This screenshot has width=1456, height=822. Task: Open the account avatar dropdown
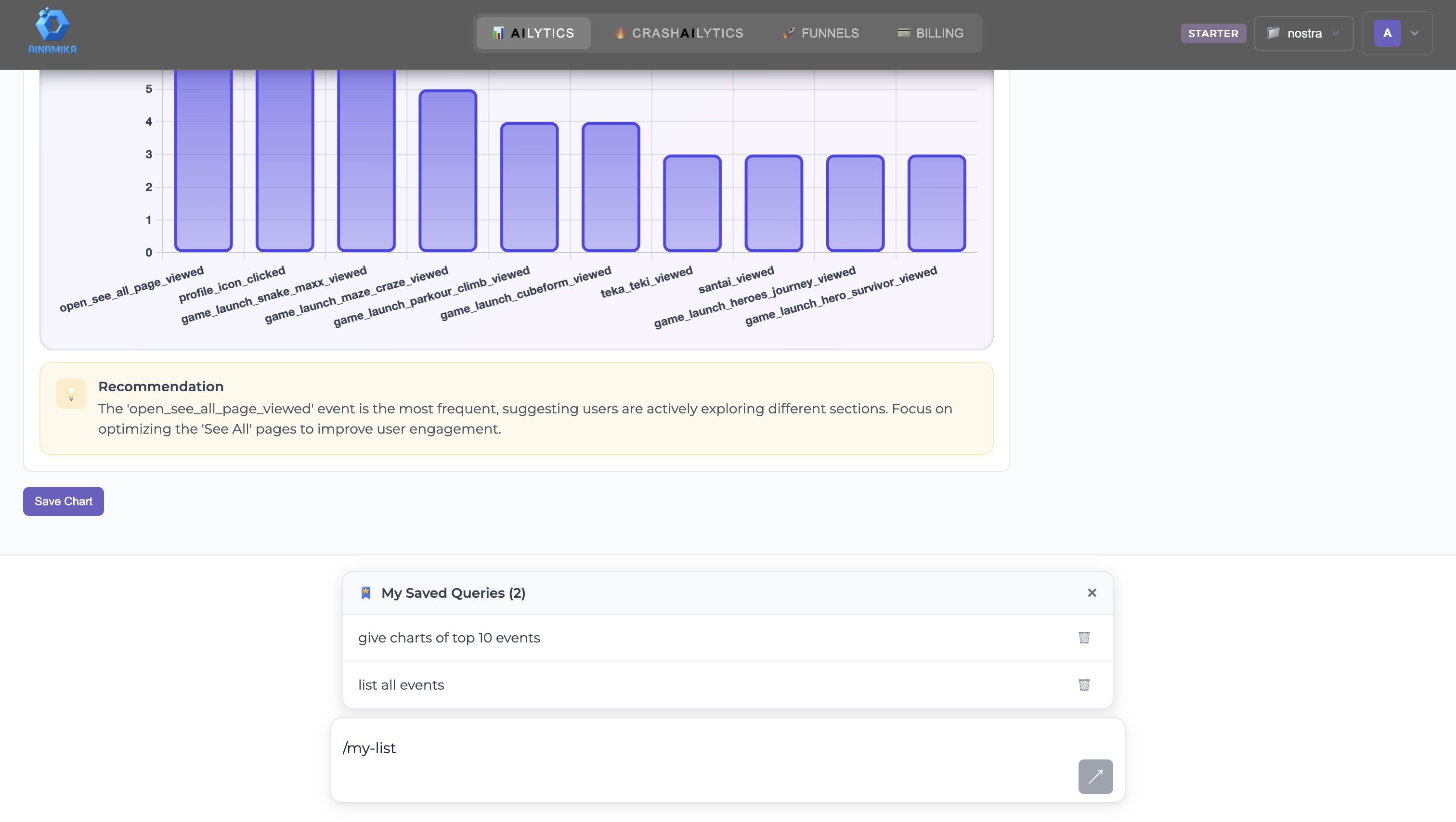pos(1396,33)
